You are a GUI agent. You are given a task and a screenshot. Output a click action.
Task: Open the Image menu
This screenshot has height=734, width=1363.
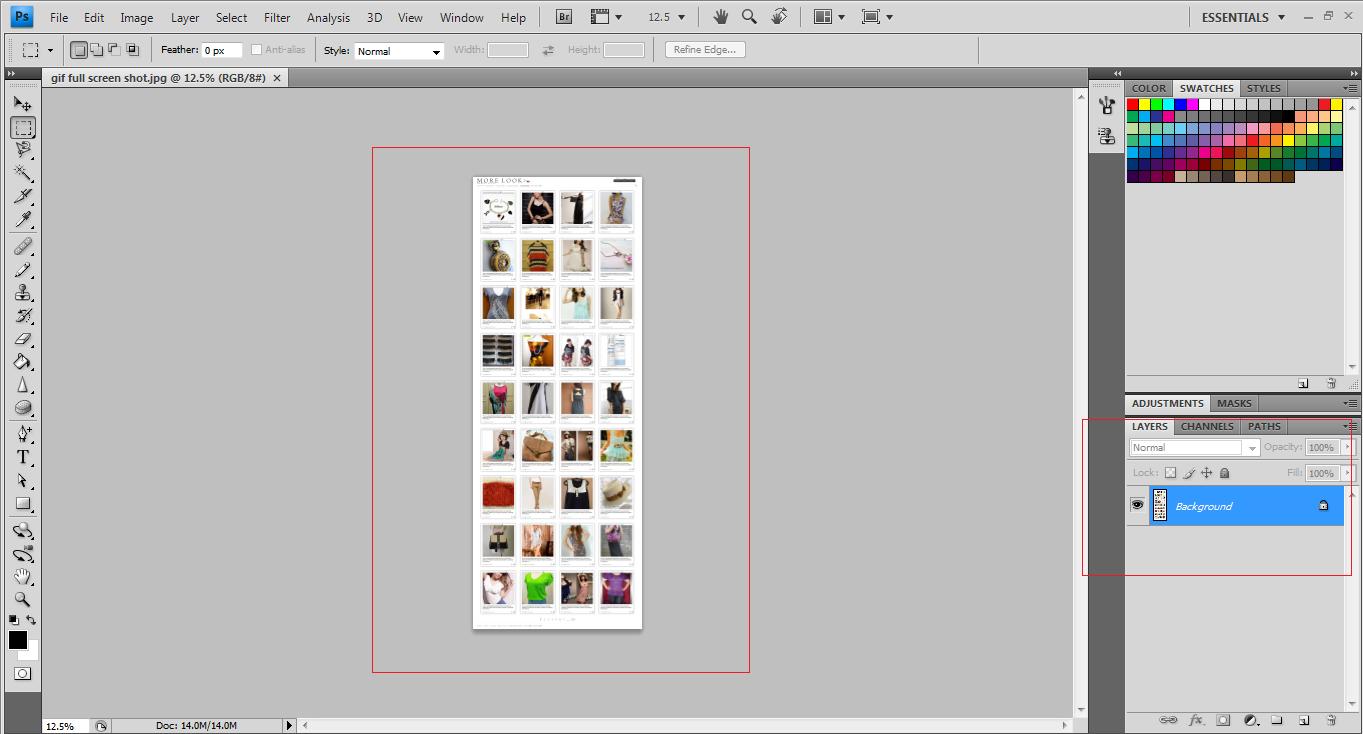[137, 17]
